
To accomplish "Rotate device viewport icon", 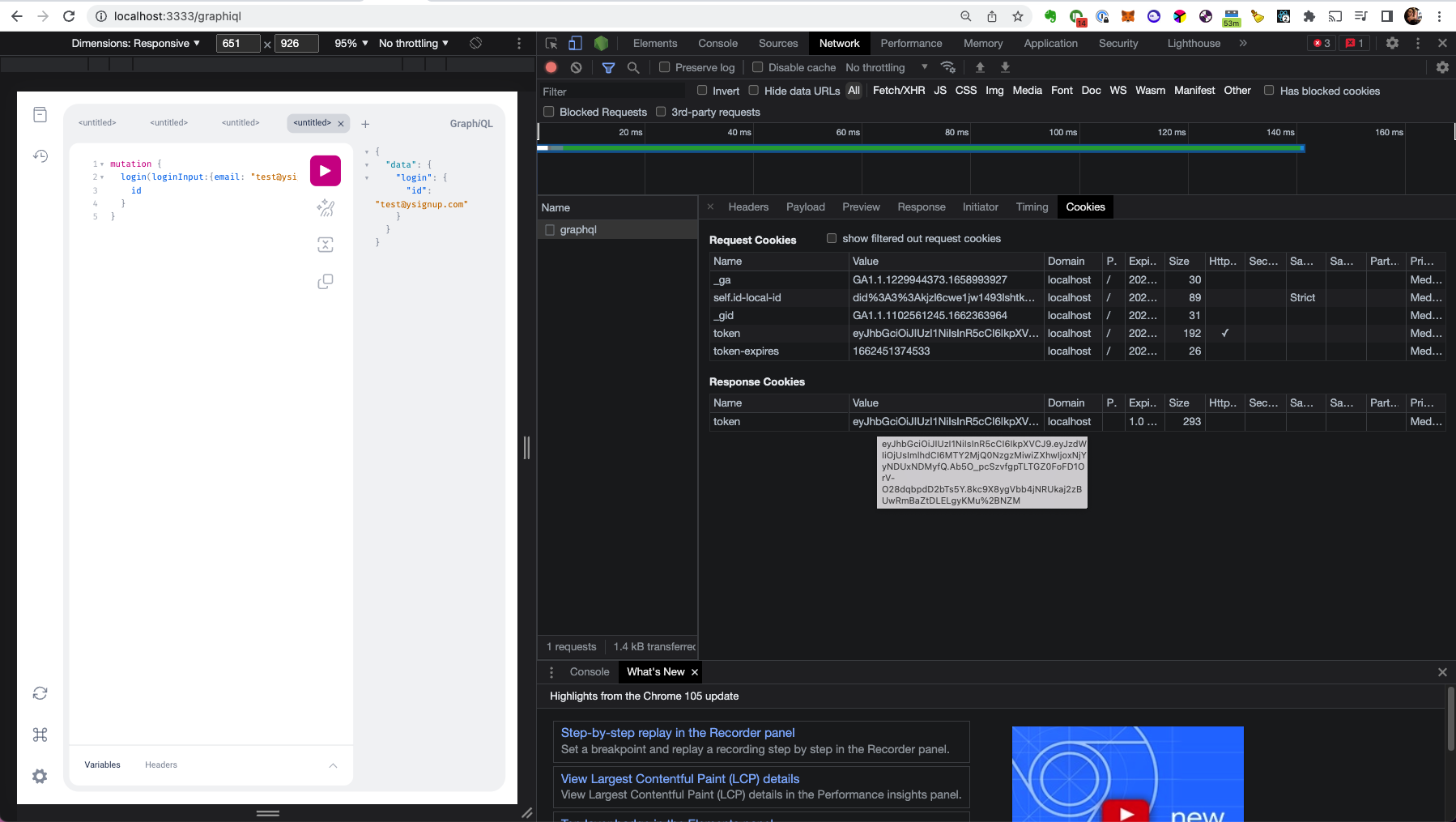I will 476,43.
